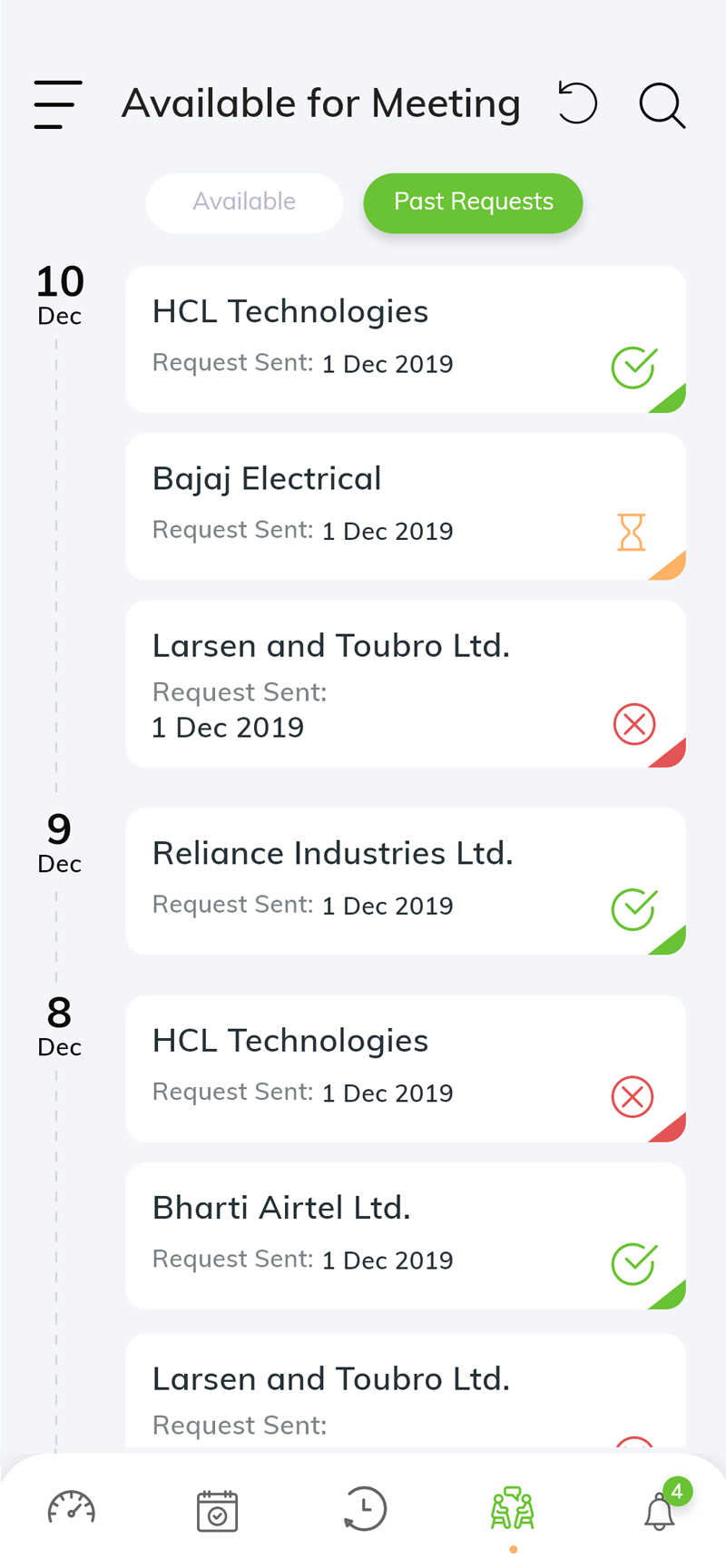Open the dashboard gauge icon in bottom bar
This screenshot has height=1568, width=726.
[x=72, y=1507]
